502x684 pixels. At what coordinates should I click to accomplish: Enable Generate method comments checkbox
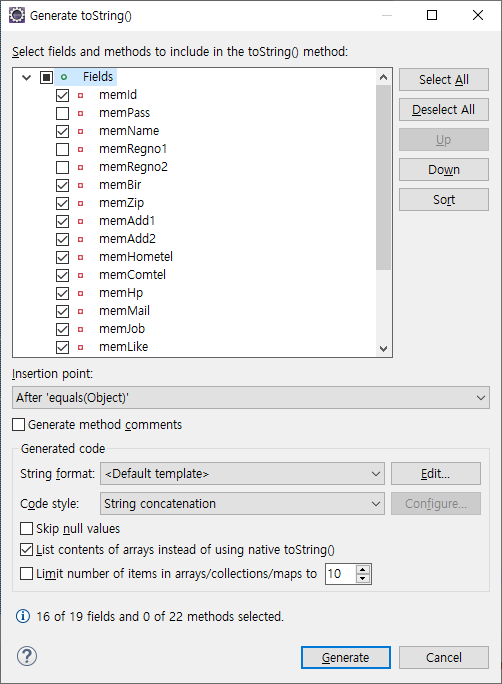[18, 424]
